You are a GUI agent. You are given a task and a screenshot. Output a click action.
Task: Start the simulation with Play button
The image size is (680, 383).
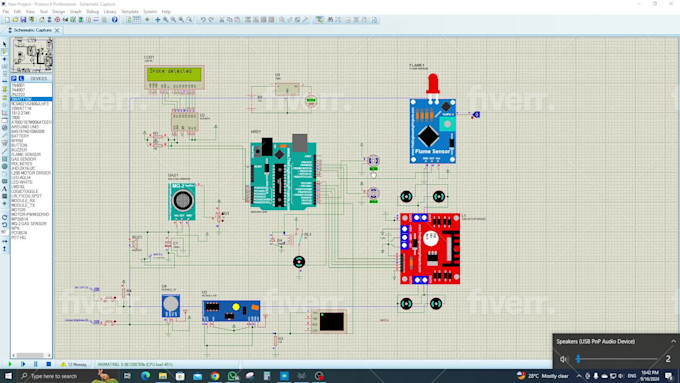coord(10,364)
